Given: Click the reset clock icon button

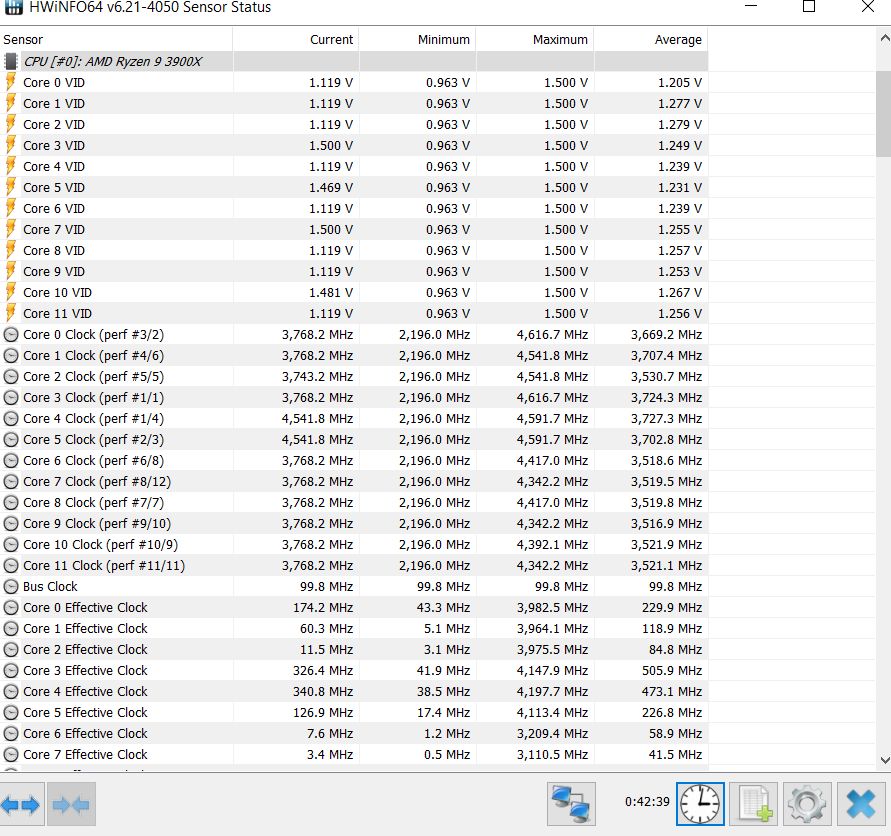Looking at the screenshot, I should tap(700, 804).
